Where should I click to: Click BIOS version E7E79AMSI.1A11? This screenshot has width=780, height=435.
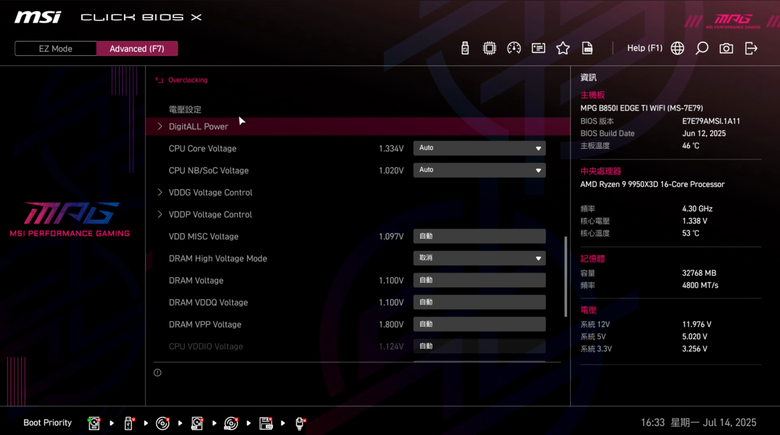pos(711,121)
